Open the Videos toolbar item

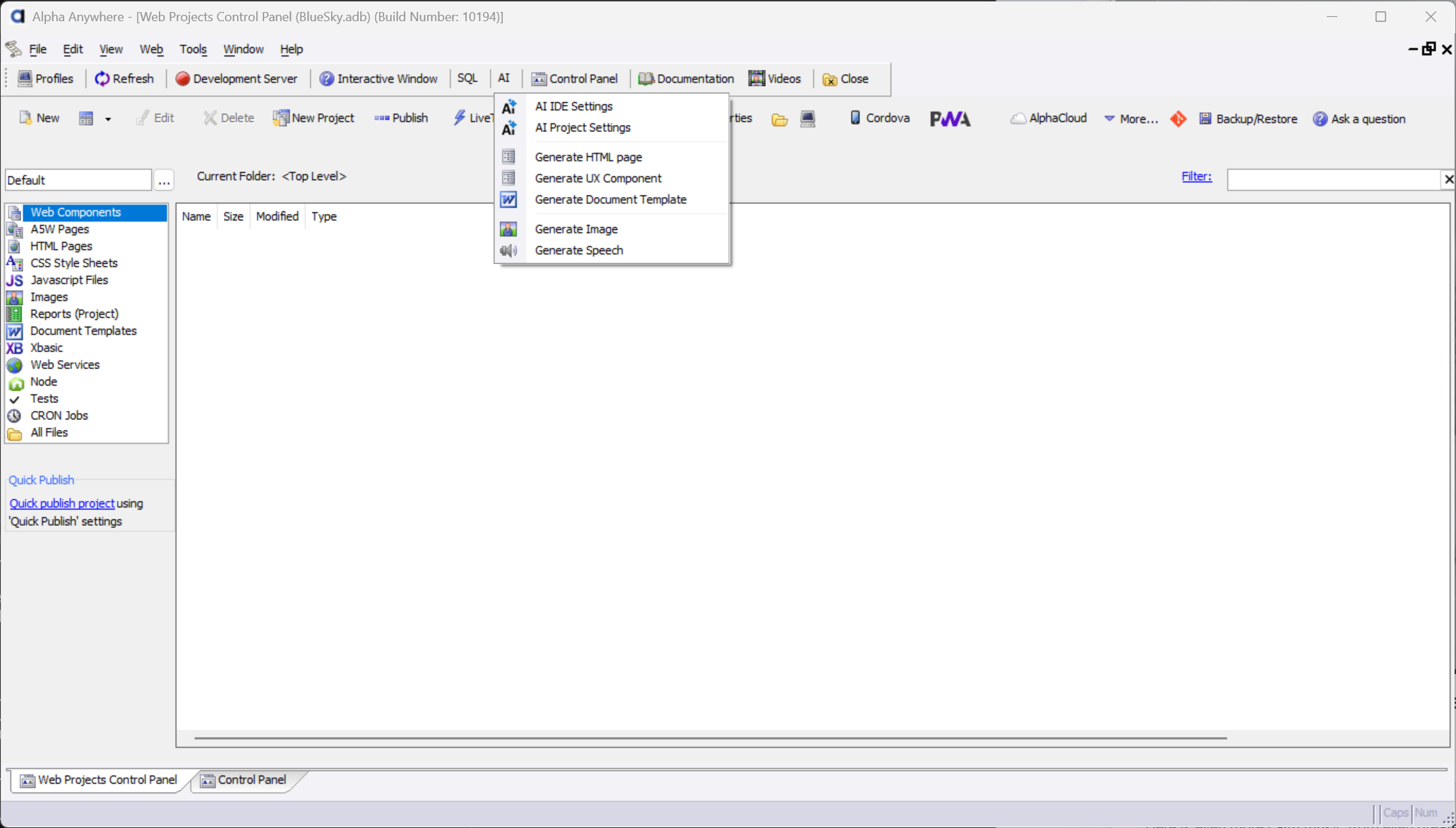(775, 78)
